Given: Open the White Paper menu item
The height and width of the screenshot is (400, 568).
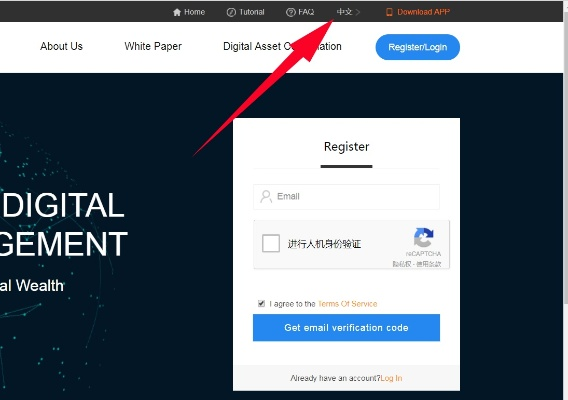Looking at the screenshot, I should click(x=153, y=46).
